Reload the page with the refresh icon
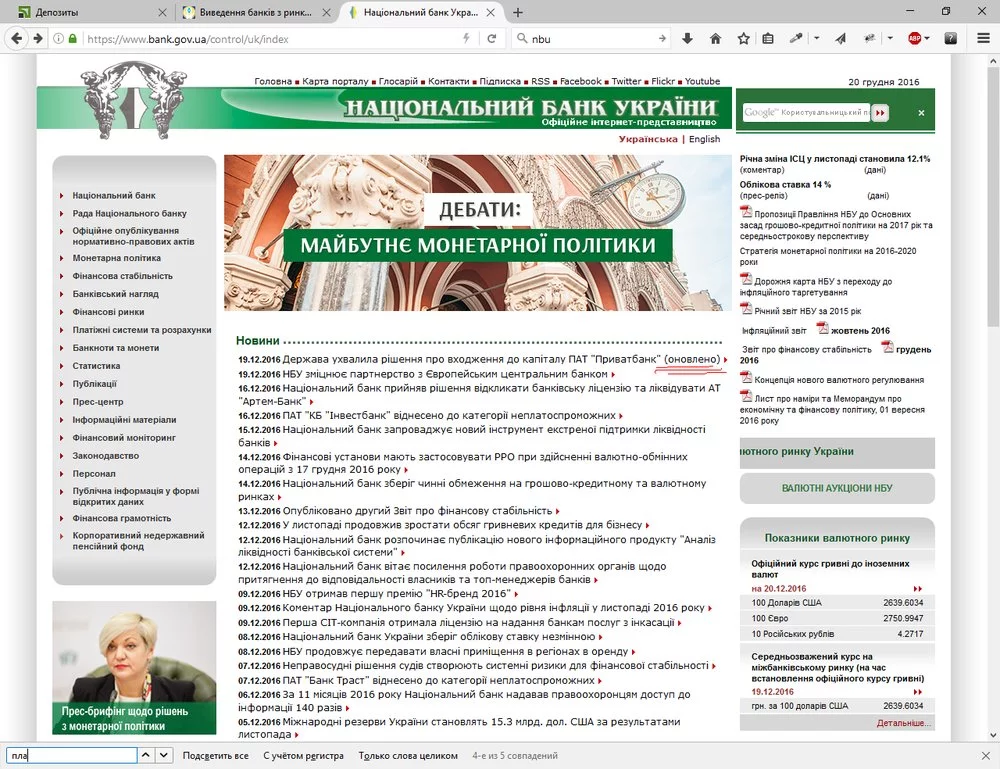Image resolution: width=1000 pixels, height=769 pixels. [492, 39]
